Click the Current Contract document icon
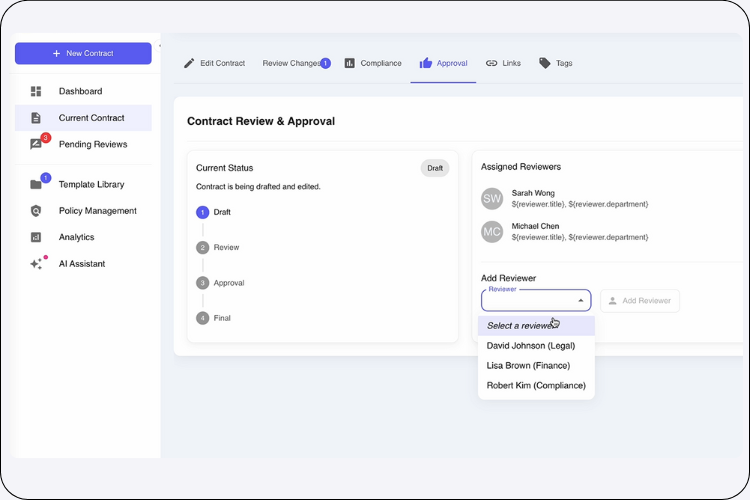750x500 pixels. tap(36, 118)
